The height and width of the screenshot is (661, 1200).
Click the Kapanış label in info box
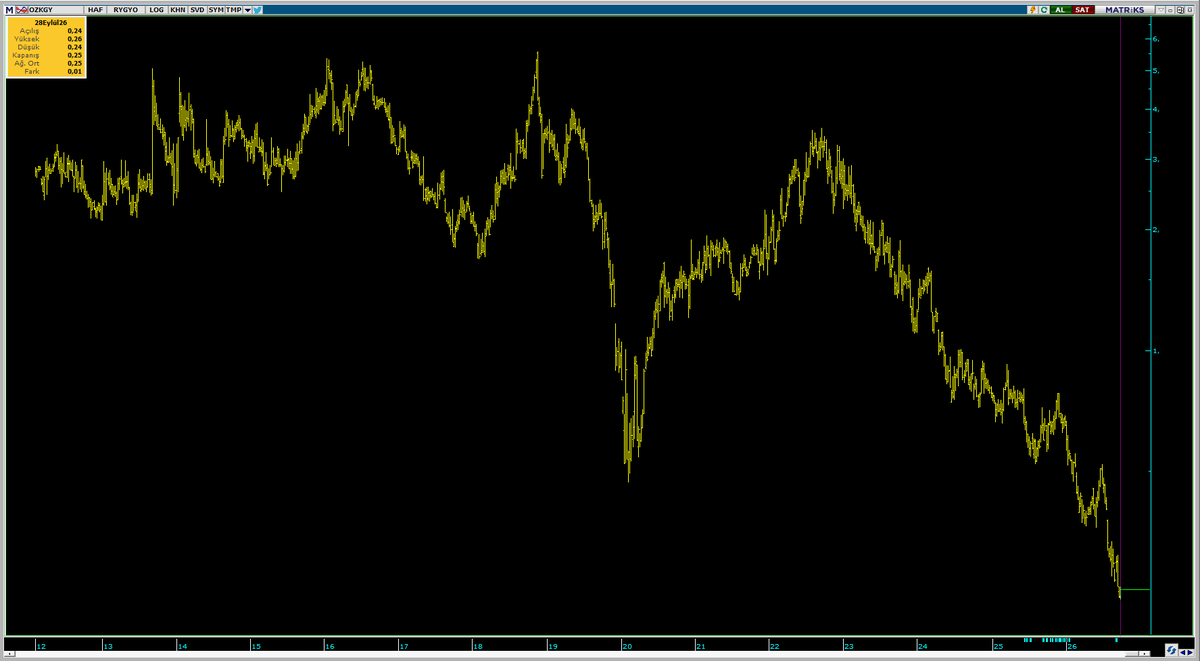[x=24, y=55]
